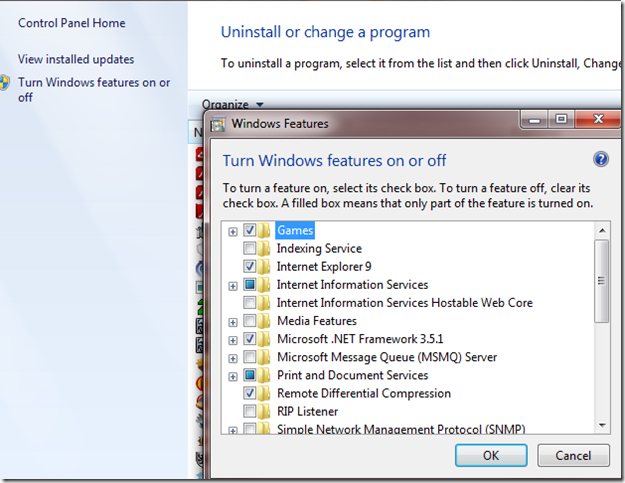Maximize the Windows Features window
This screenshot has height=483, width=625.
pyautogui.click(x=561, y=119)
